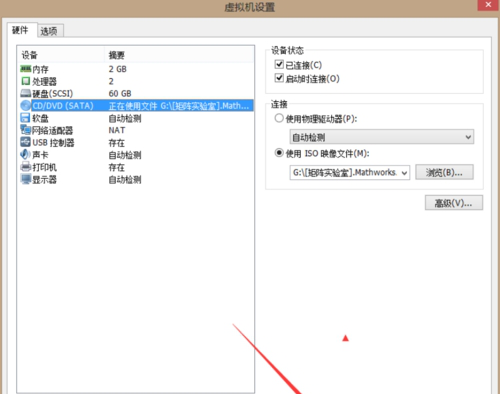Switch to the 硬件 hardware tab
The height and width of the screenshot is (409, 500).
tap(20, 30)
